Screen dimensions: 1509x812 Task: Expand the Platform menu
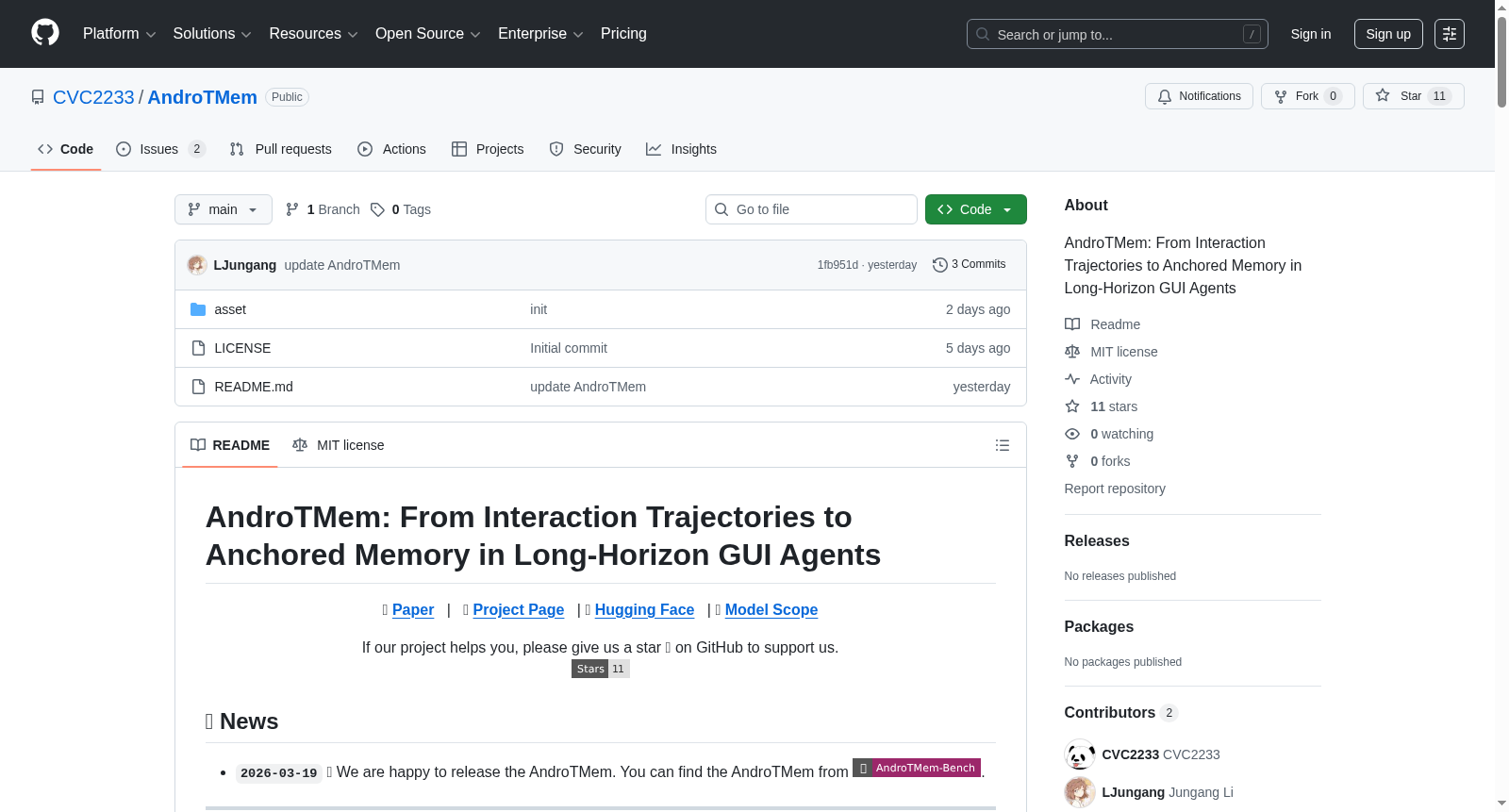[119, 34]
